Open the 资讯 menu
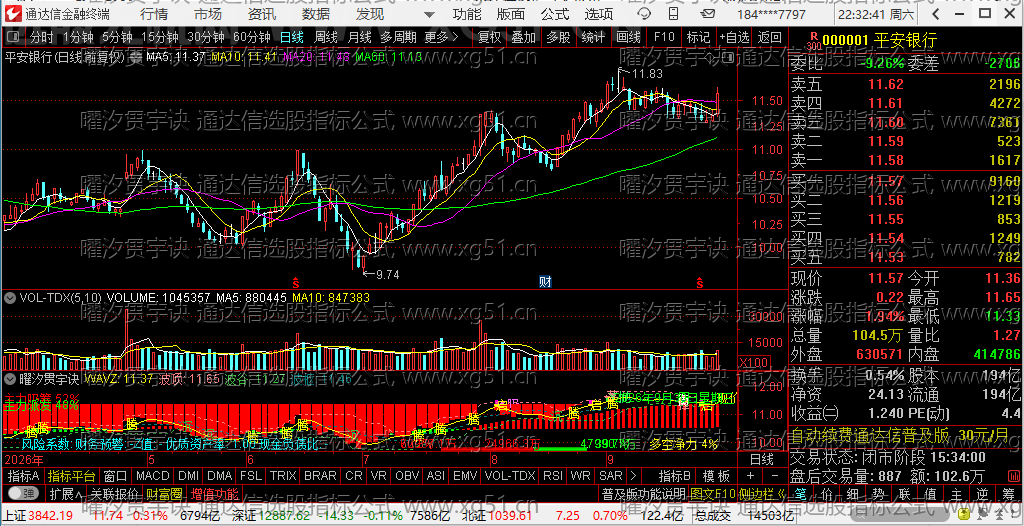The height and width of the screenshot is (526, 1024). pyautogui.click(x=262, y=14)
